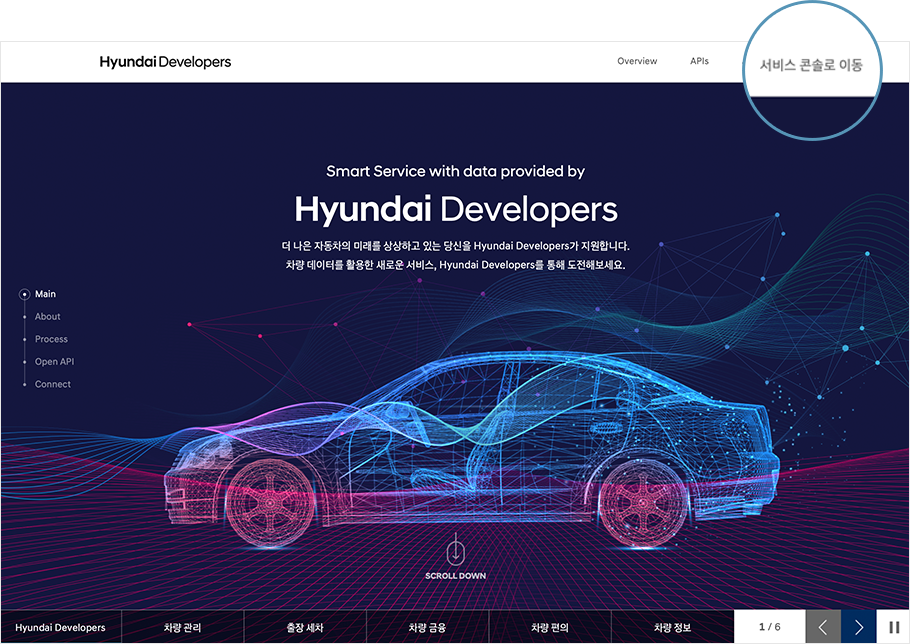Go to previous slide with left arrow

pos(823,627)
